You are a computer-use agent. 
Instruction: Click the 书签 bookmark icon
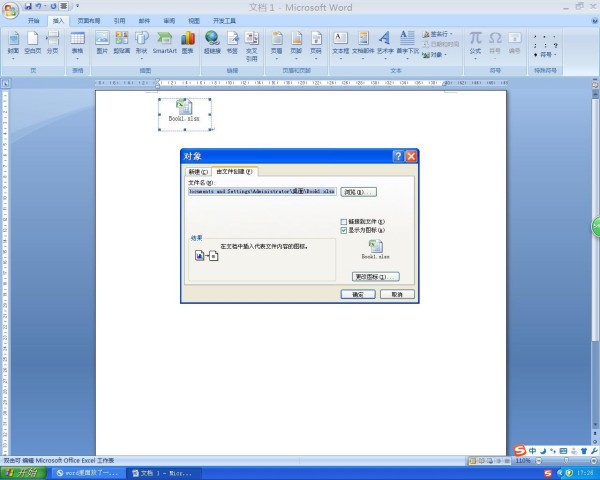coord(232,42)
